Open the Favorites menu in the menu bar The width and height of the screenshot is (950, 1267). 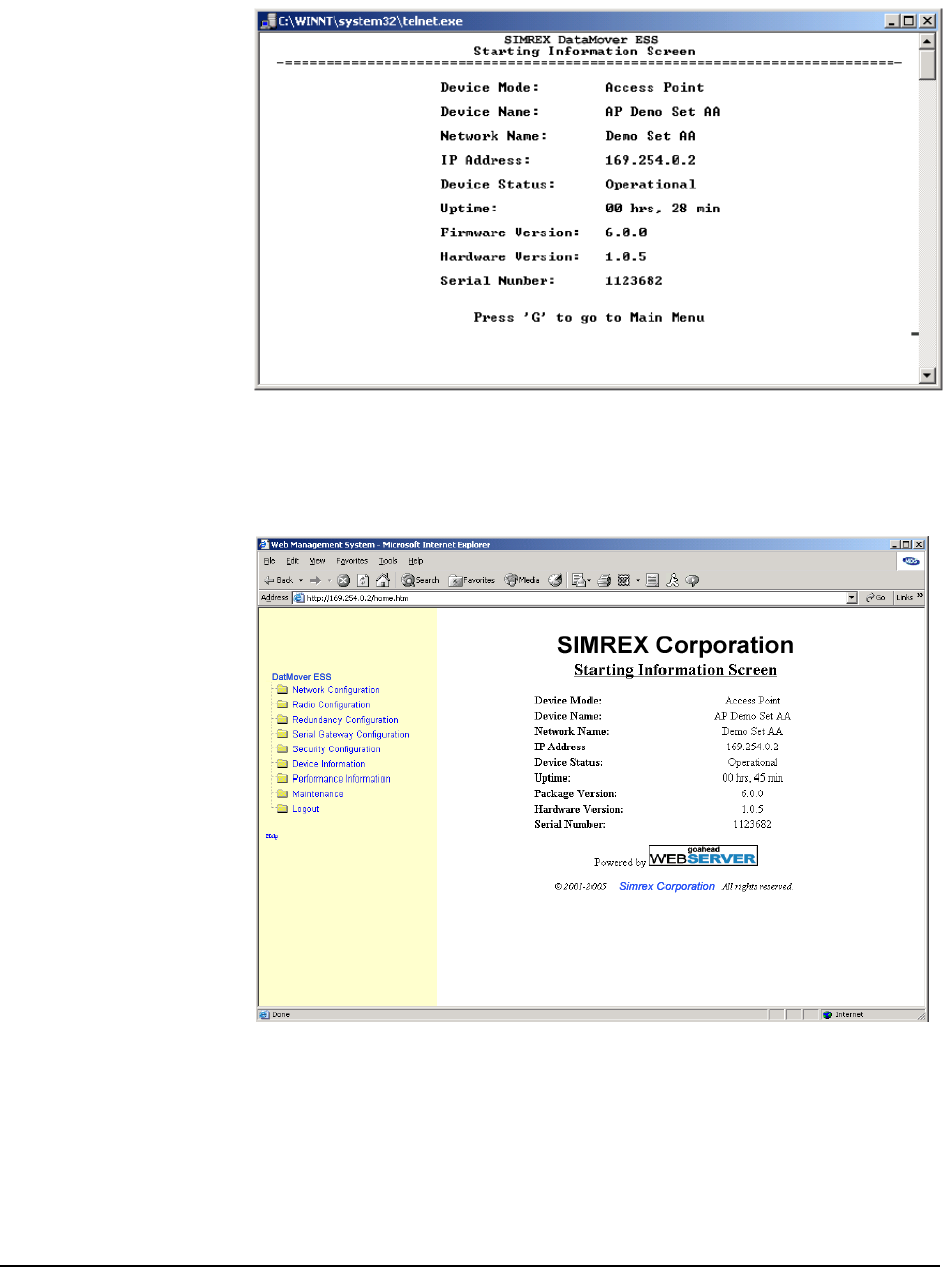point(352,562)
